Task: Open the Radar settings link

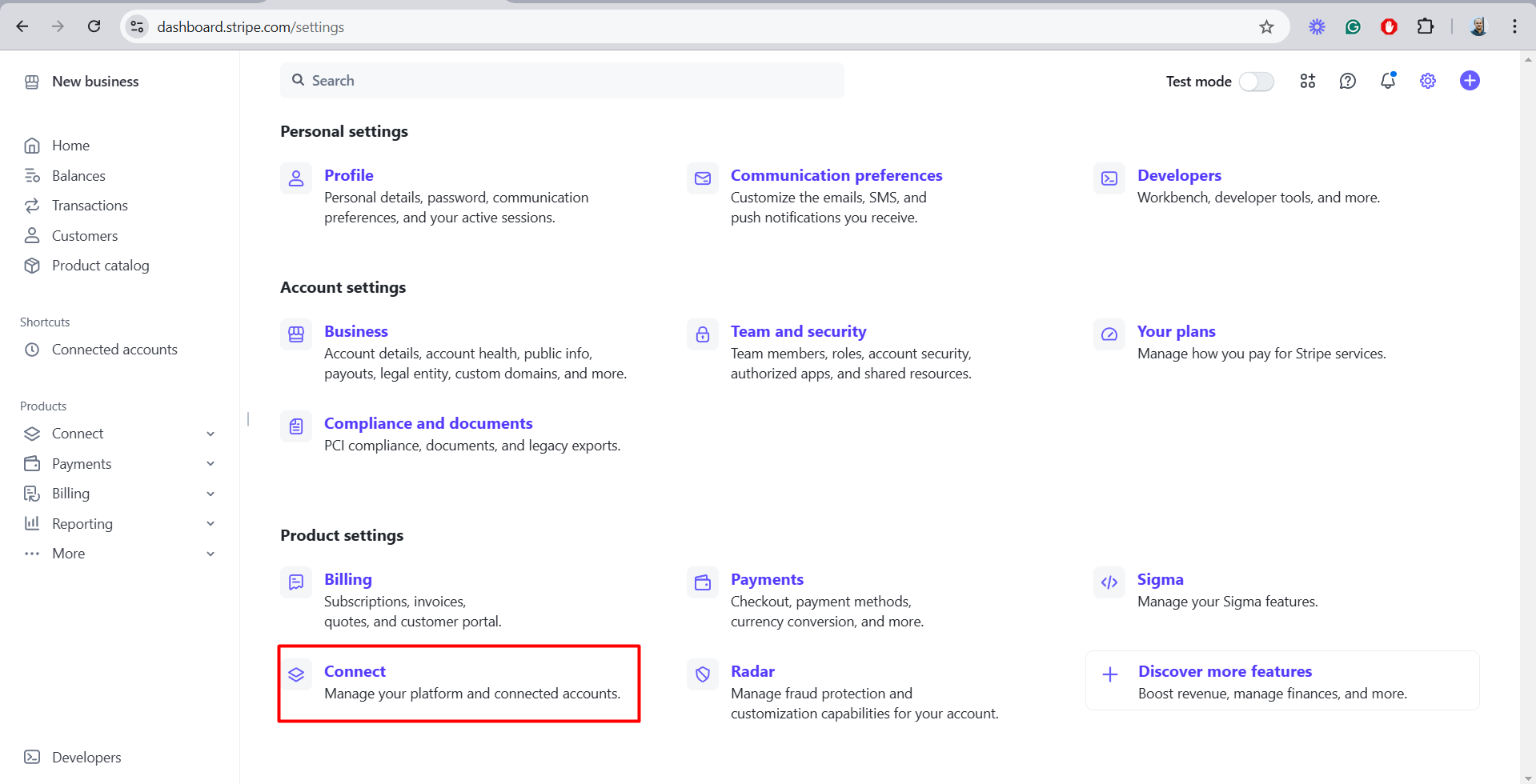Action: click(752, 671)
